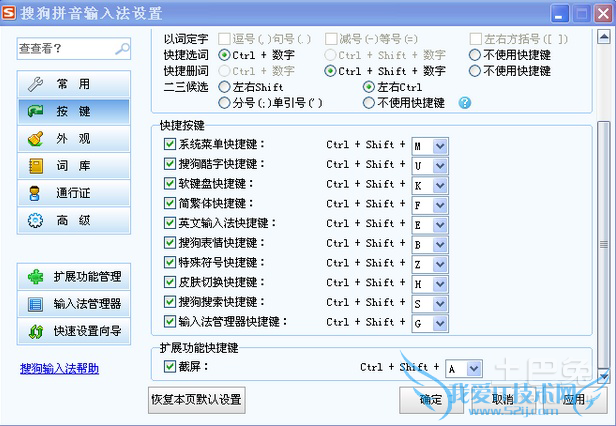
Task: Open key dropdown for 英文输入法快捷键
Action: [x=440, y=225]
